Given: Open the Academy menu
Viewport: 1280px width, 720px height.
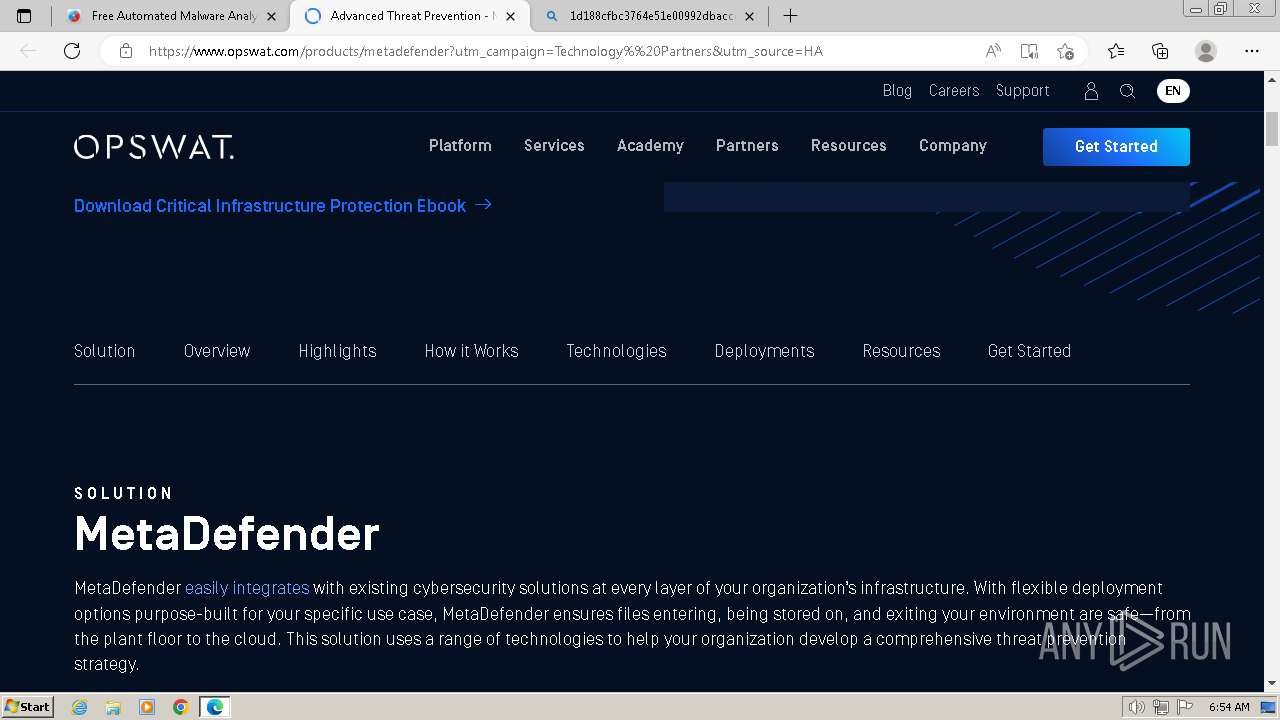Looking at the screenshot, I should click(x=650, y=146).
